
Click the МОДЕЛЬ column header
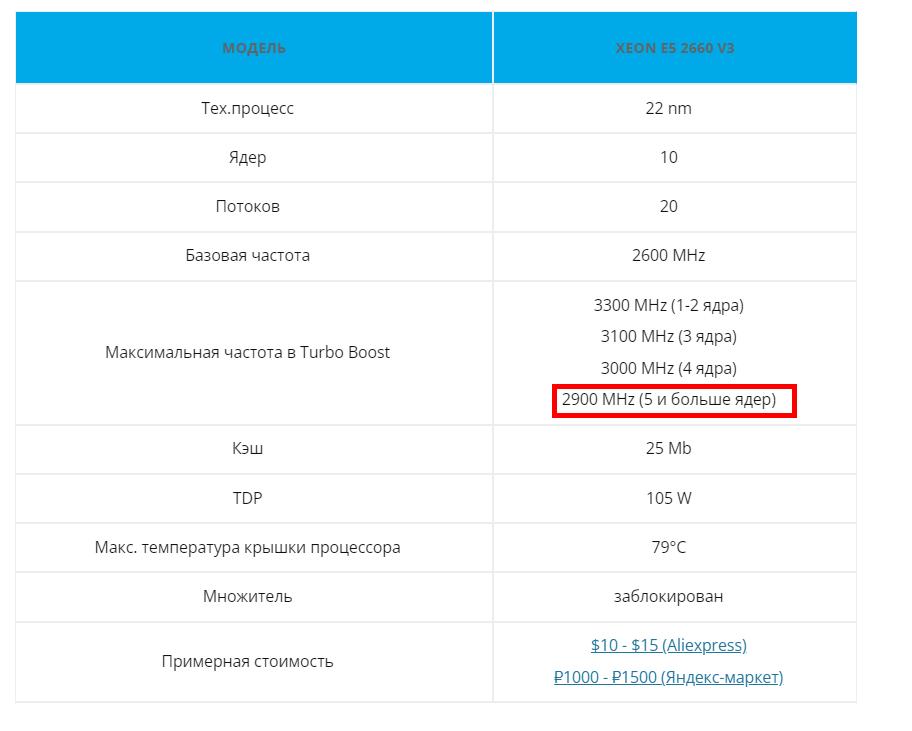coord(254,48)
